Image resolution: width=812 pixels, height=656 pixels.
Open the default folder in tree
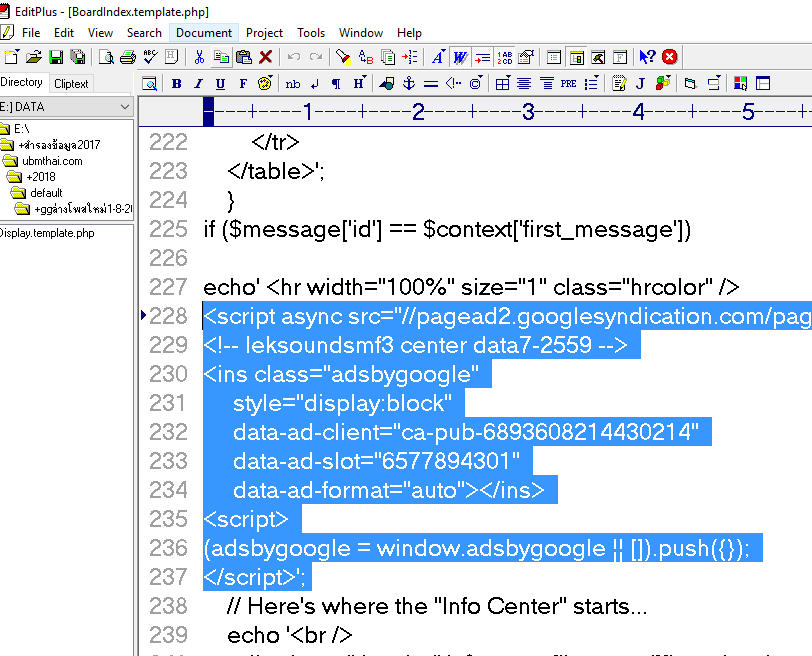[45, 192]
